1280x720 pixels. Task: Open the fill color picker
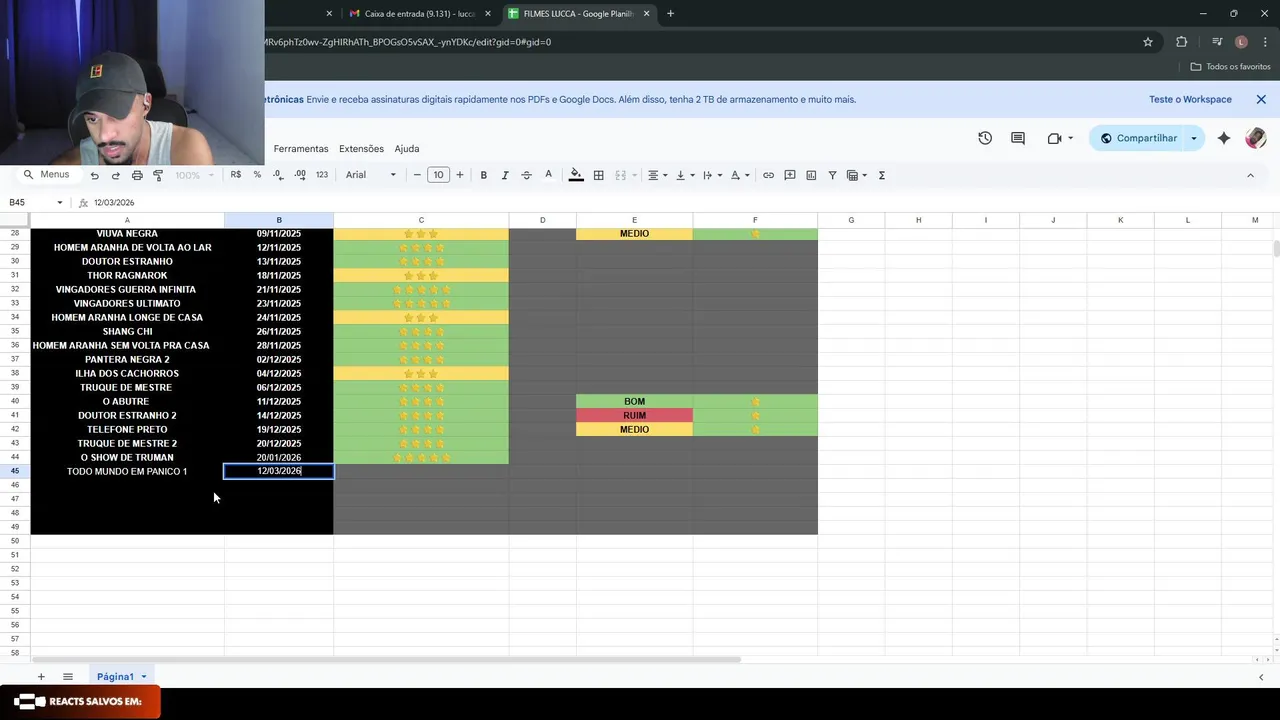576,175
